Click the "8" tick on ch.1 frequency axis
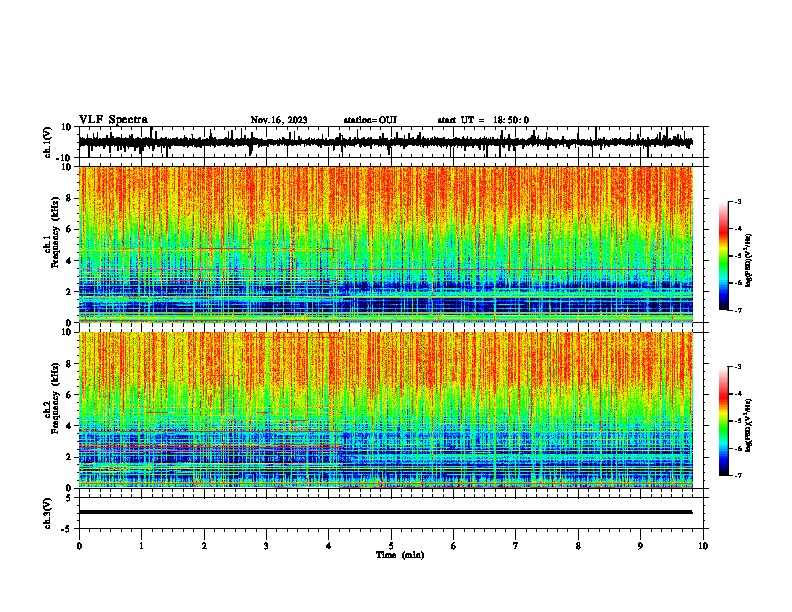The image size is (792, 612). [69, 198]
